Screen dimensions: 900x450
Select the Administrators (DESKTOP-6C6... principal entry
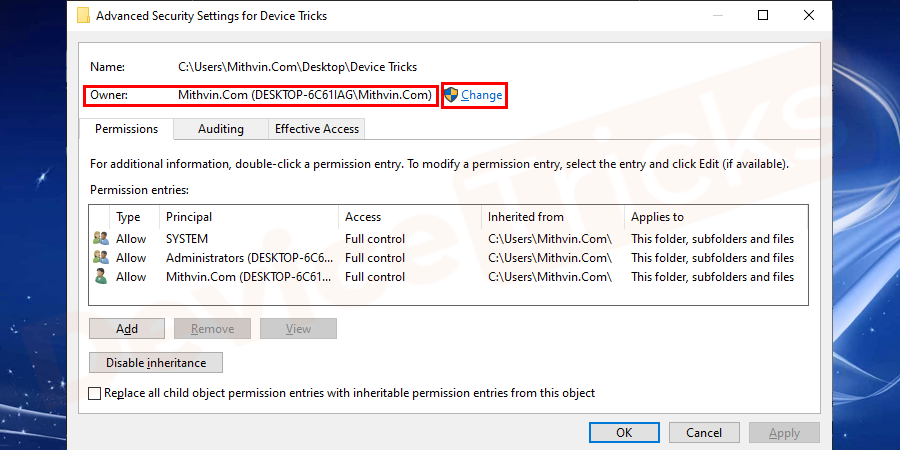pyautogui.click(x=249, y=258)
